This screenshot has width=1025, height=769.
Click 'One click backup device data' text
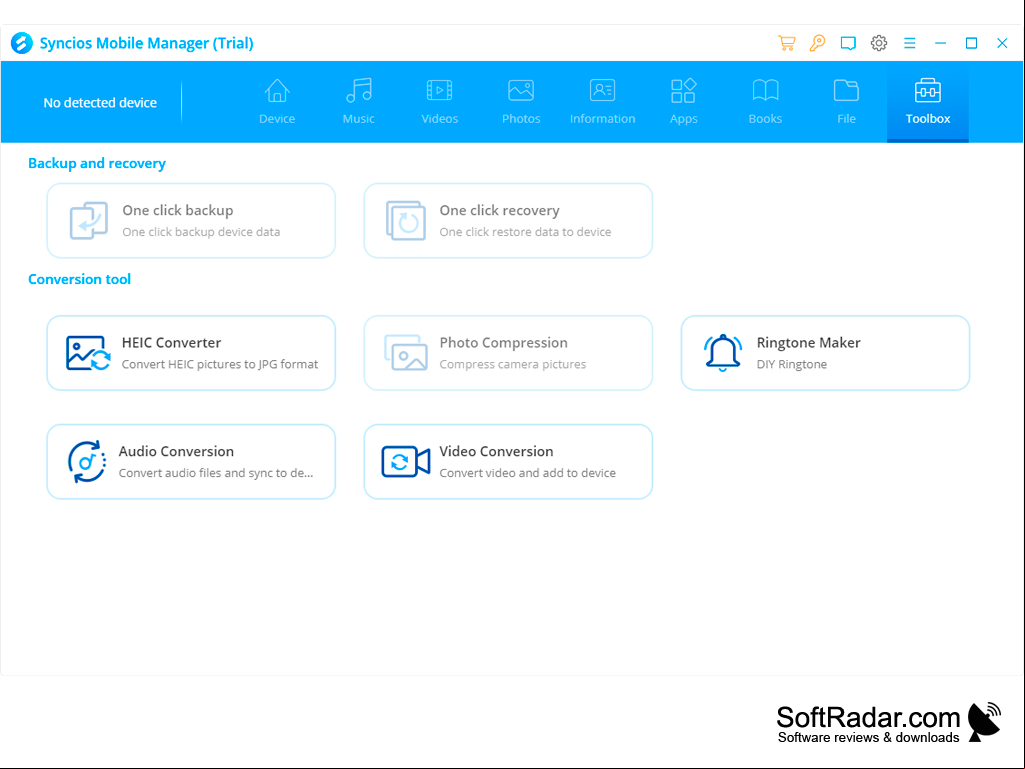click(x=201, y=232)
